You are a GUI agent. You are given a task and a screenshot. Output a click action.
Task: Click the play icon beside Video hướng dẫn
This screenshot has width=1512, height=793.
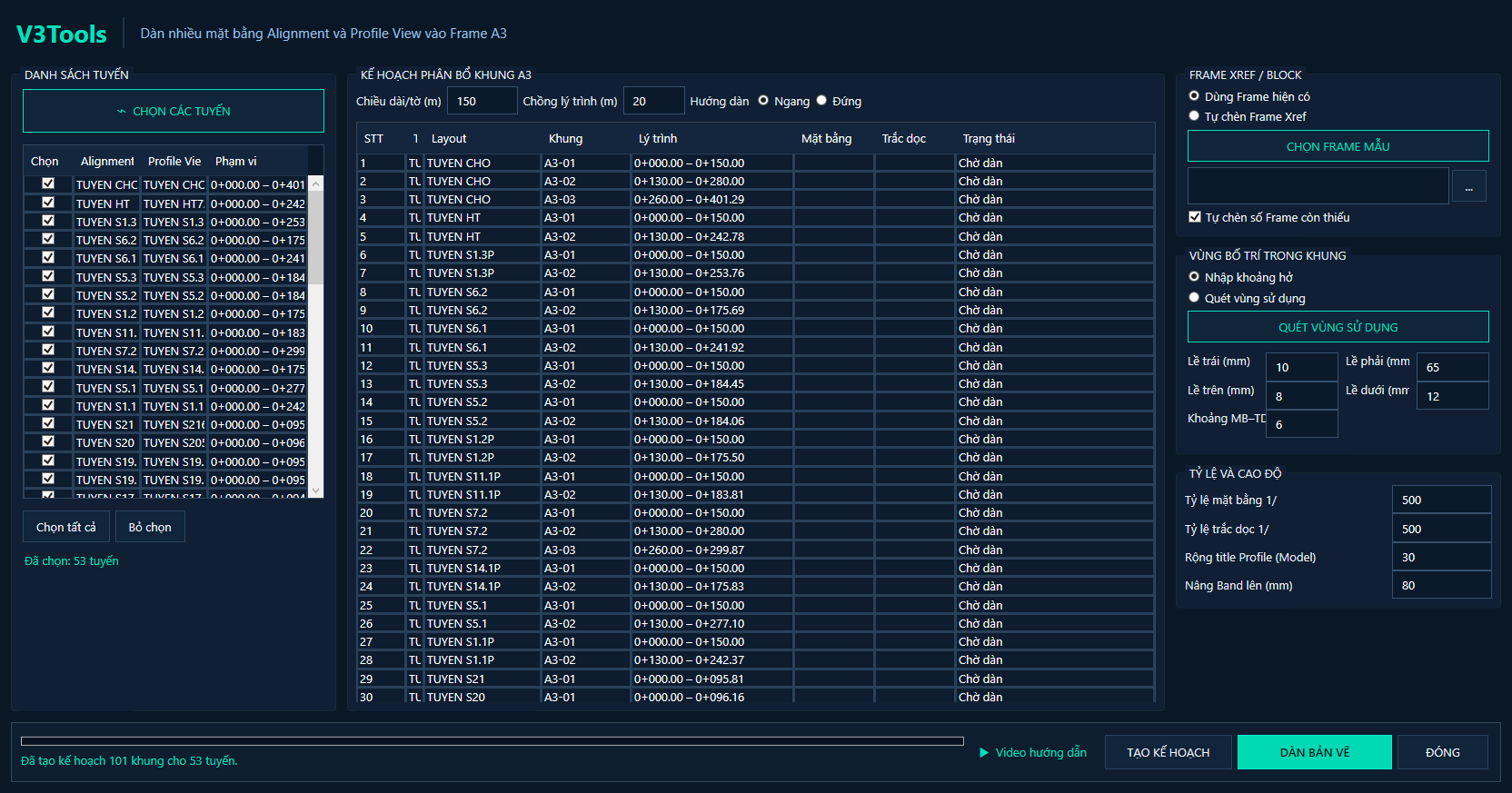pos(984,752)
